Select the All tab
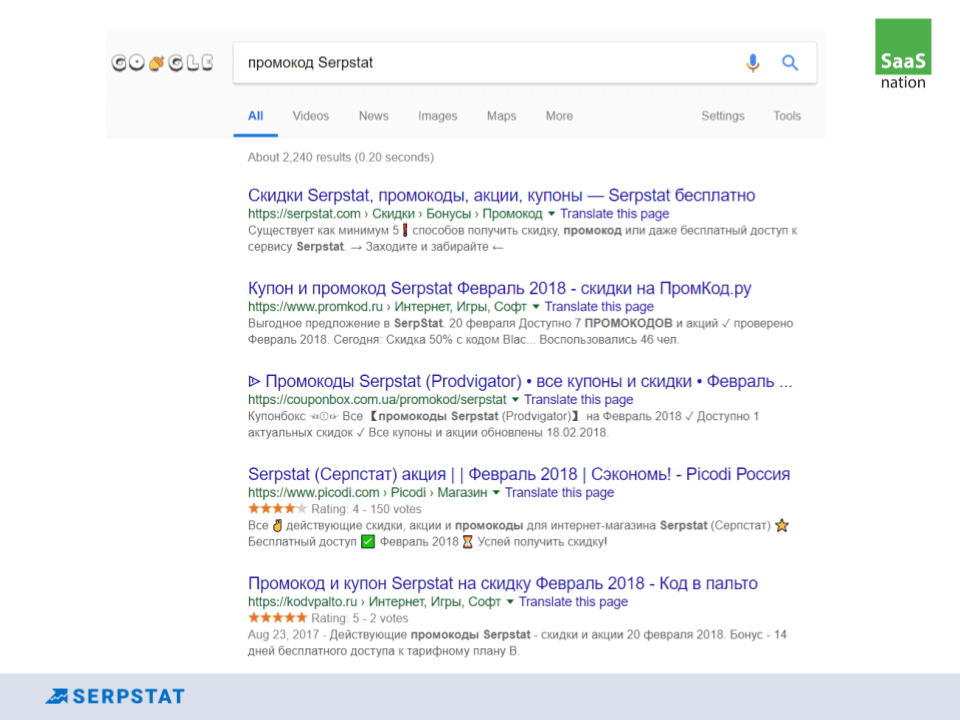 pyautogui.click(x=255, y=116)
